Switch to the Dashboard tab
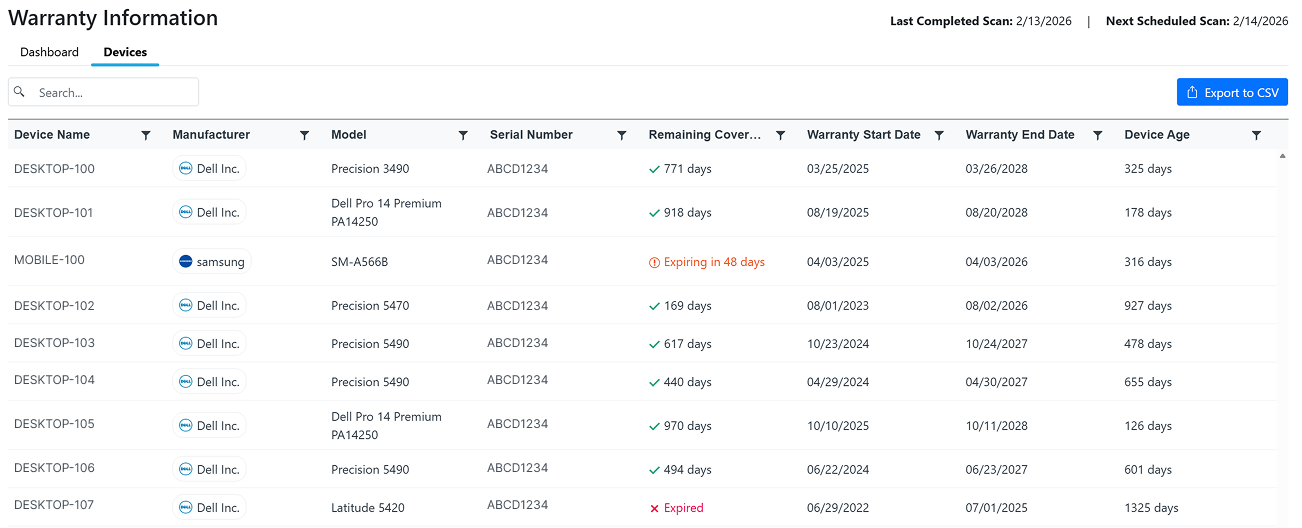 pyautogui.click(x=49, y=52)
